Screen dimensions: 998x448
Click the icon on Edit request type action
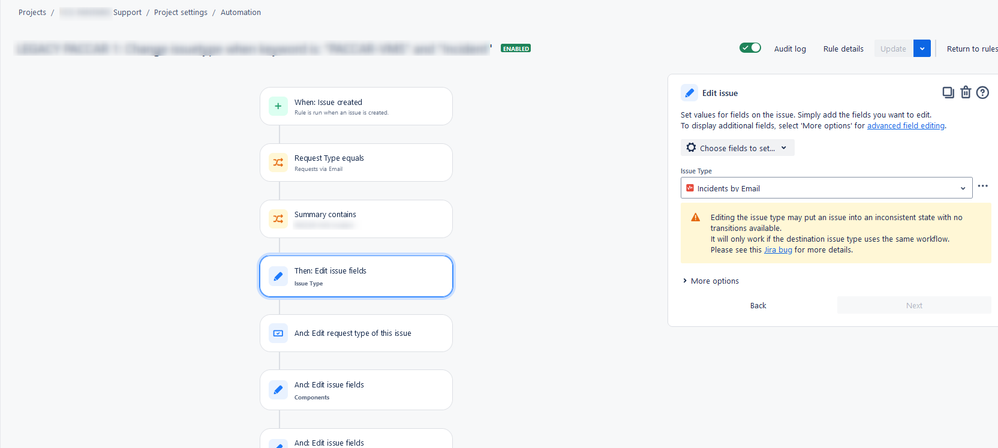[278, 333]
